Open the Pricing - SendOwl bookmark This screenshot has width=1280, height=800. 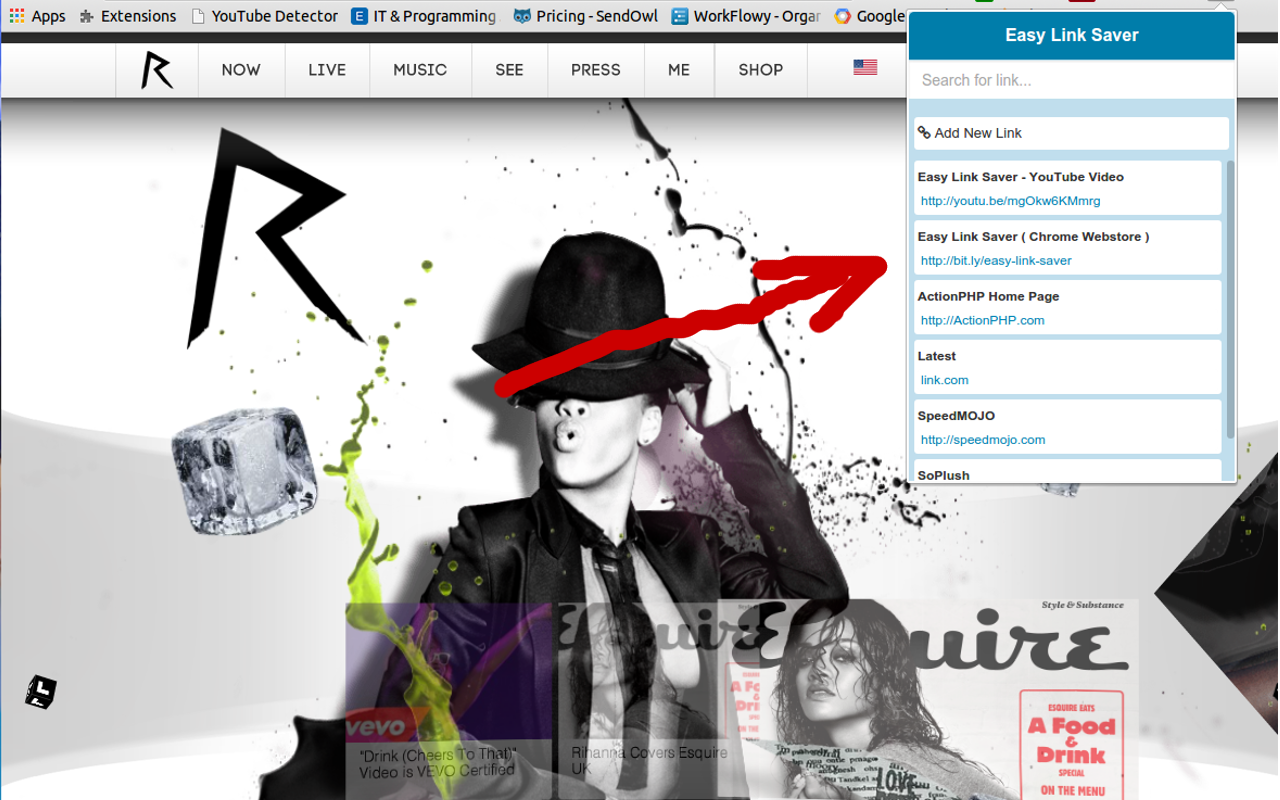click(587, 16)
